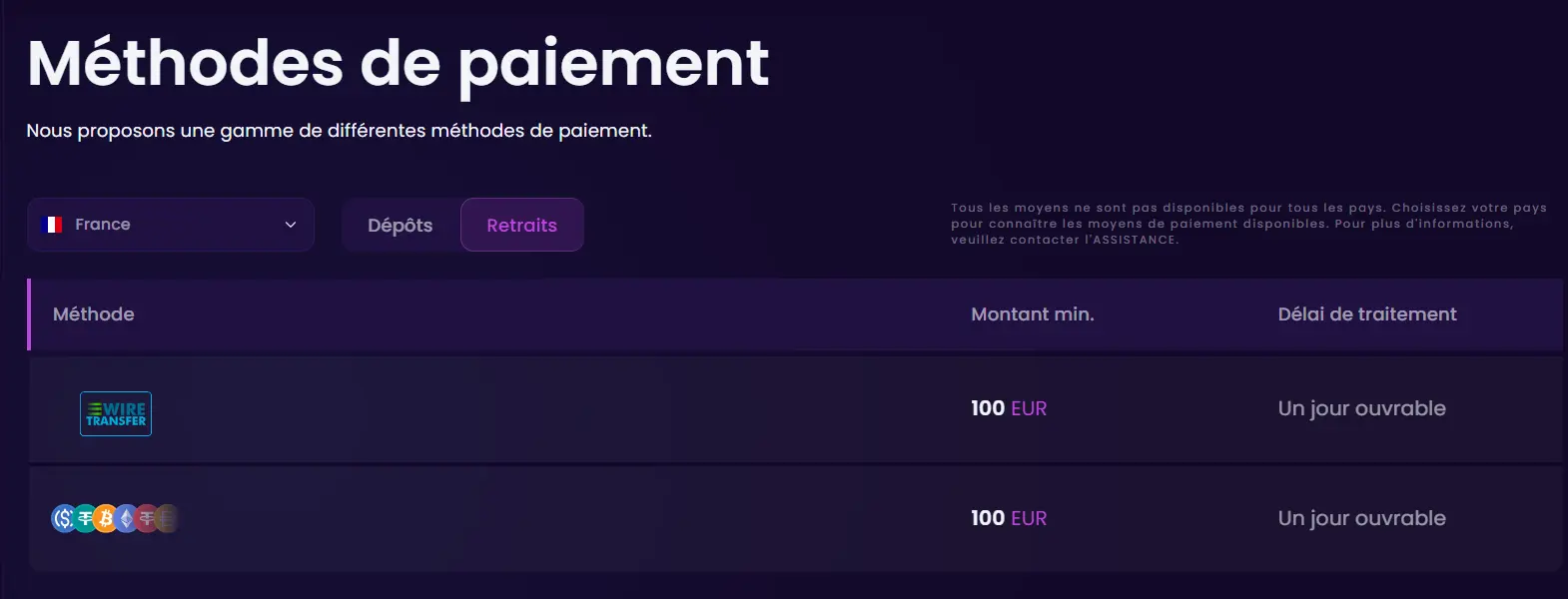Click the Ethereum coin icon
This screenshot has width=1568, height=599.
coord(126,518)
